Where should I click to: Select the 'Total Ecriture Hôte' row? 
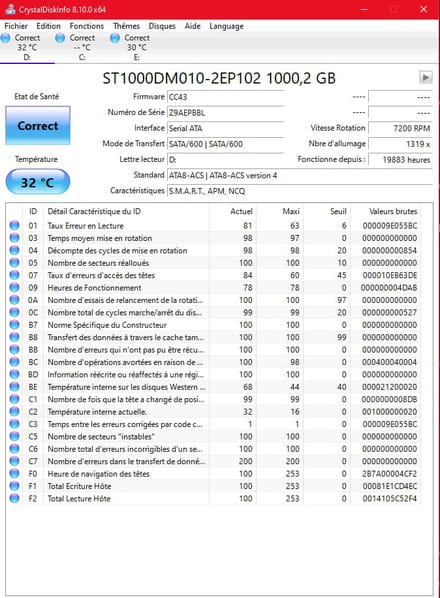pos(214,486)
